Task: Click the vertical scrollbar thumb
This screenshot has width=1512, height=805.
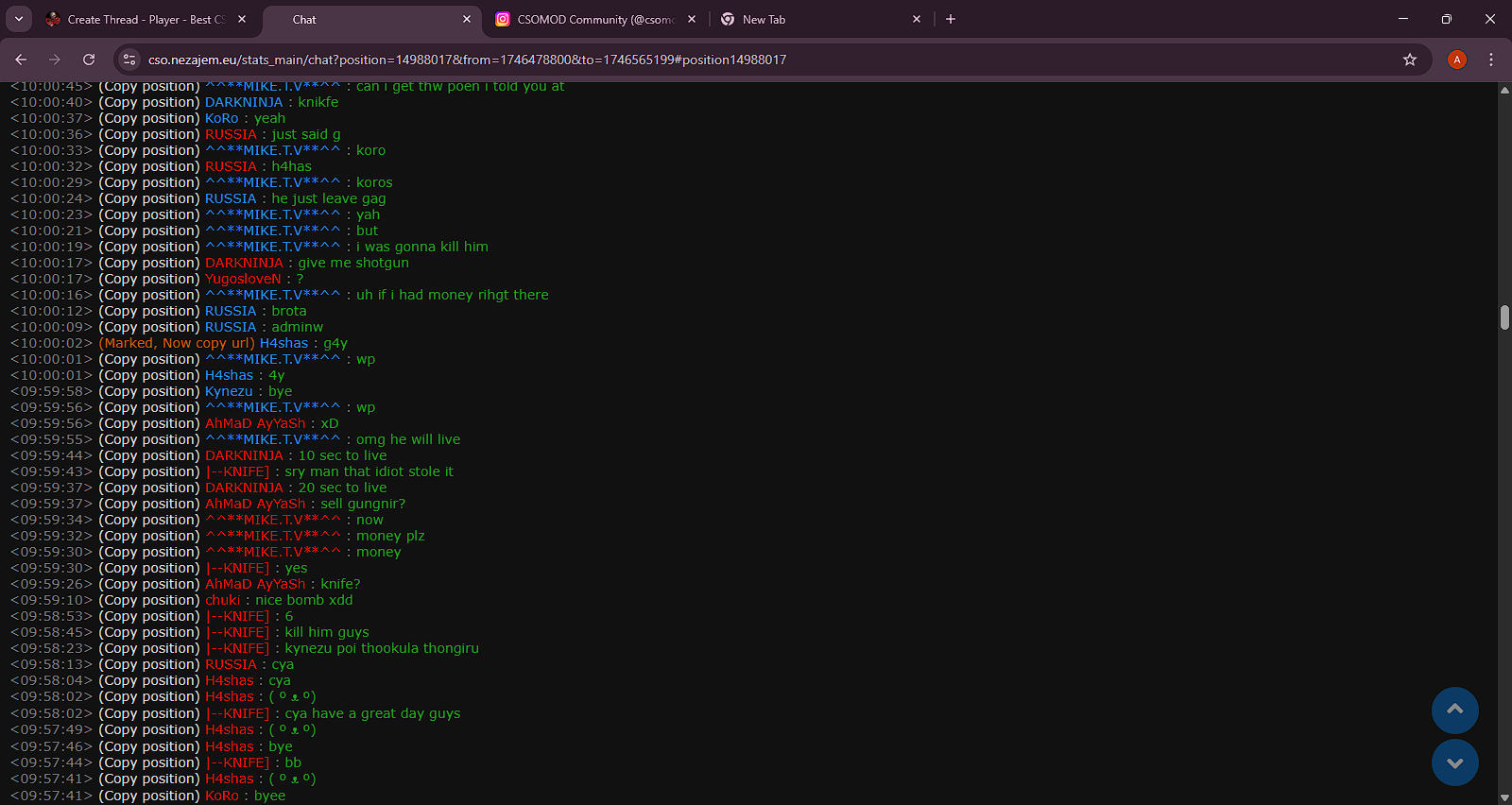Action: [x=1503, y=317]
